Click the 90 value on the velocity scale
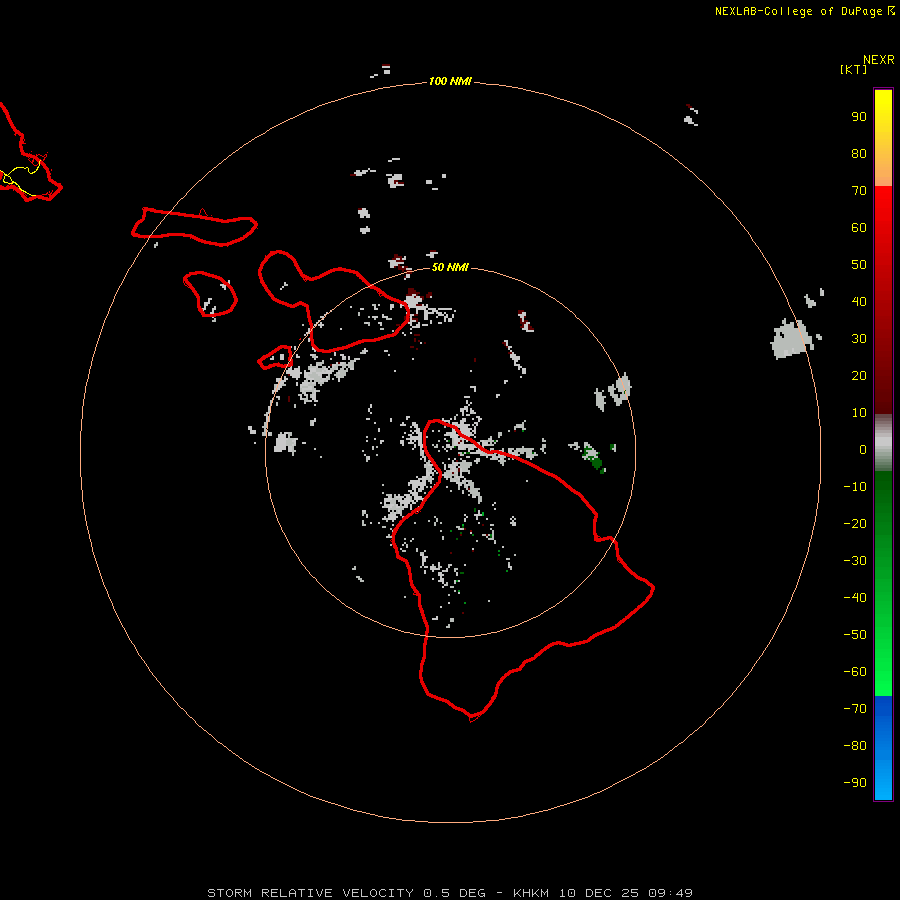900x900 pixels. coord(859,117)
